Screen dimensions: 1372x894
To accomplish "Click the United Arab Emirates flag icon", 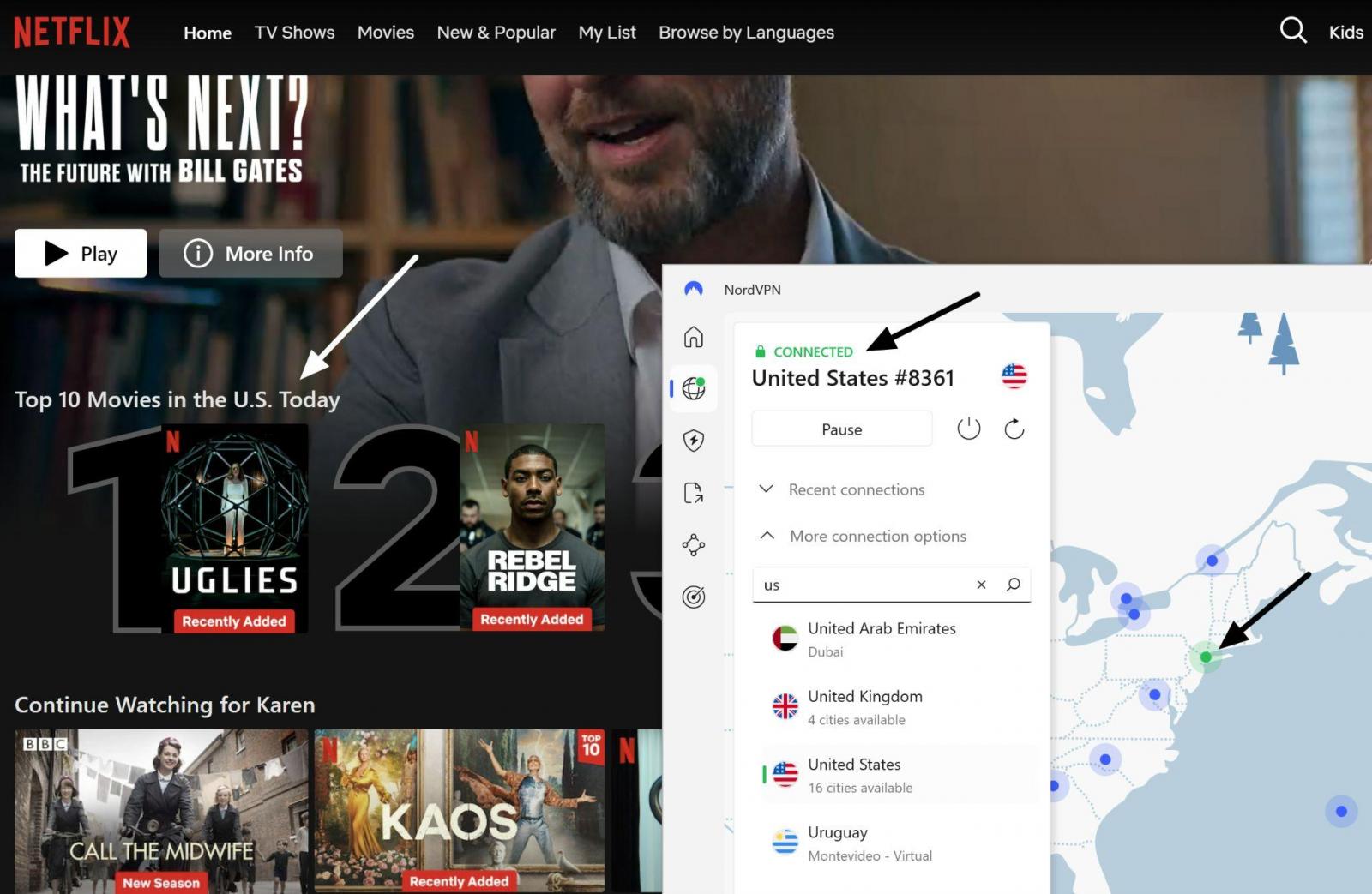I will (x=785, y=639).
